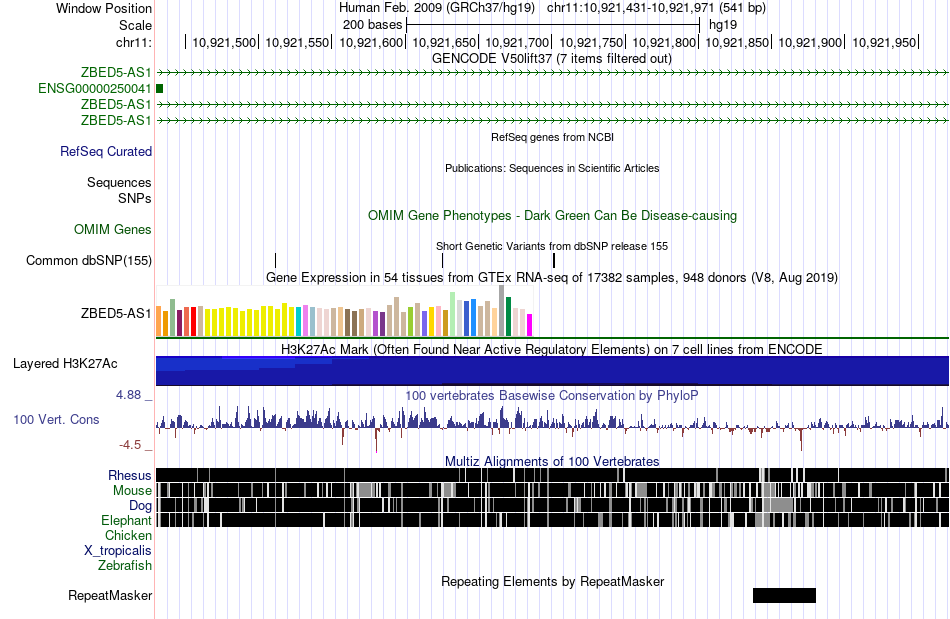This screenshot has height=619, width=950.
Task: Click the Window Position label
Action: click(104, 8)
